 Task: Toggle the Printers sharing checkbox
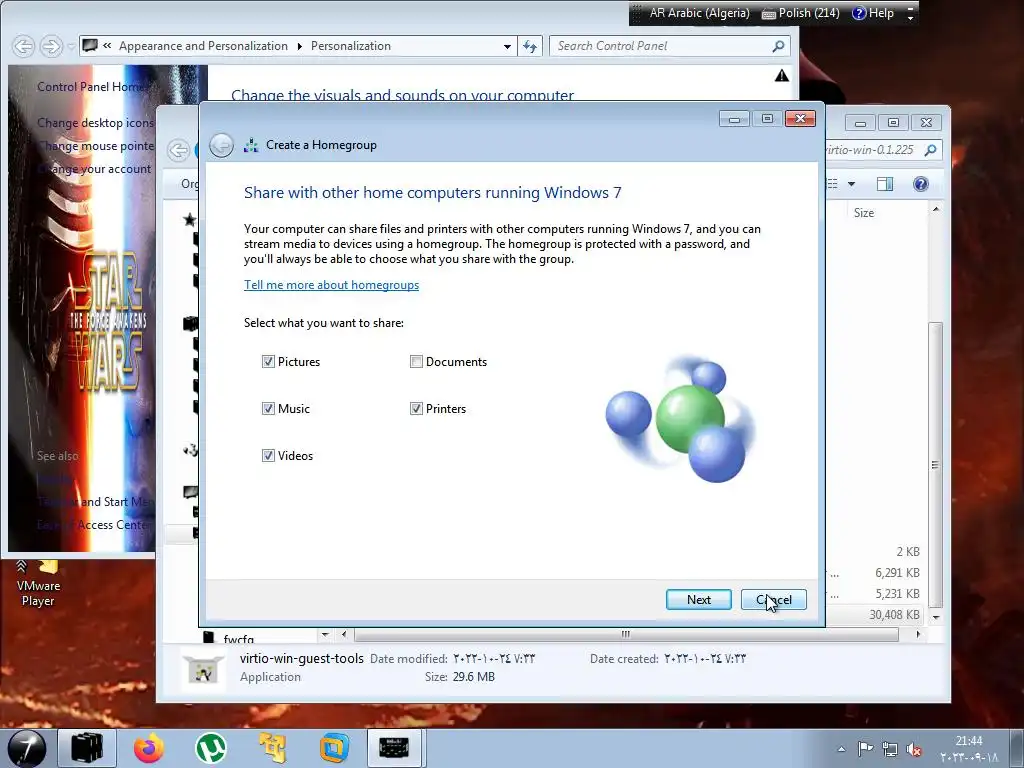pos(416,409)
